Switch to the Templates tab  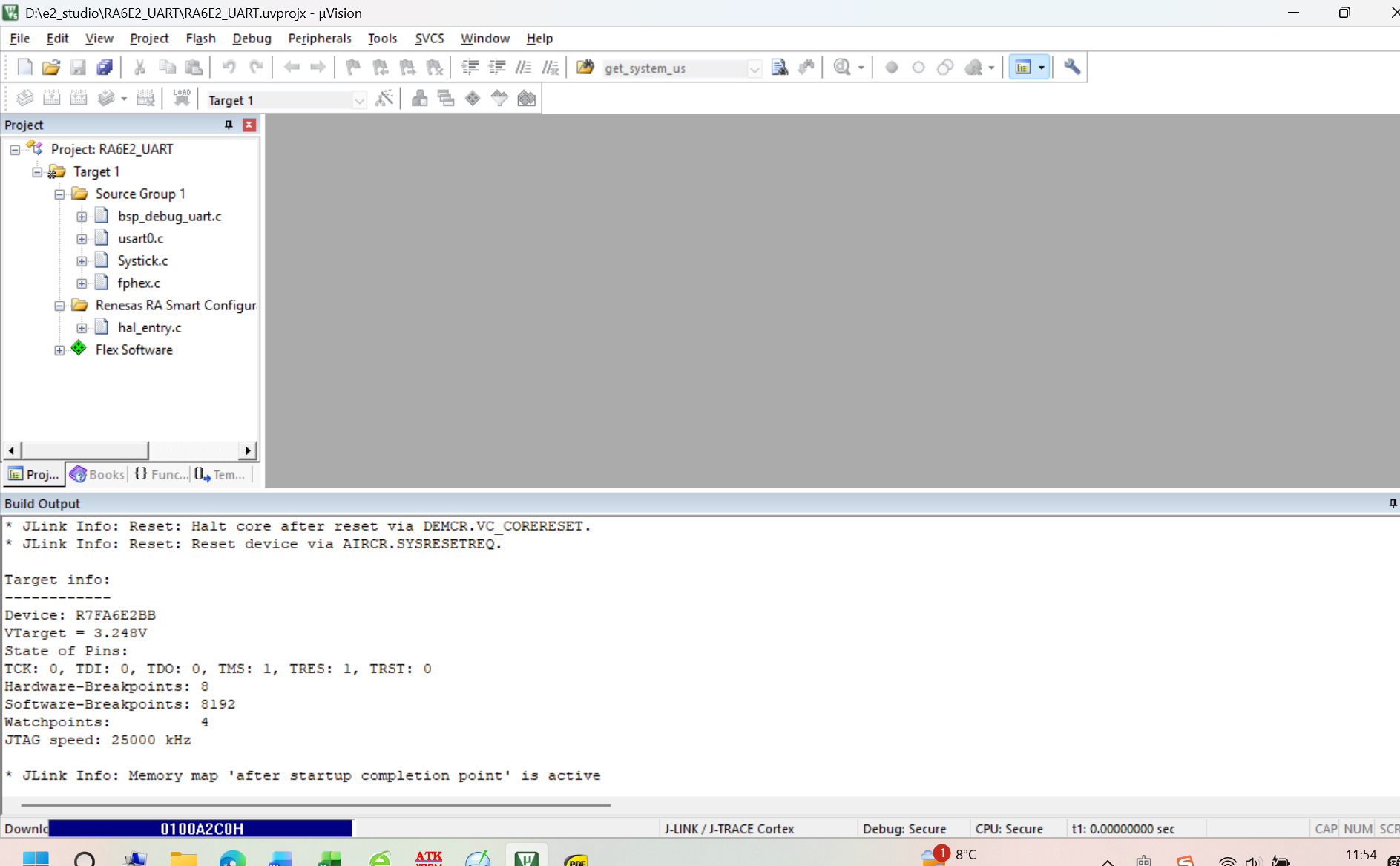click(221, 474)
